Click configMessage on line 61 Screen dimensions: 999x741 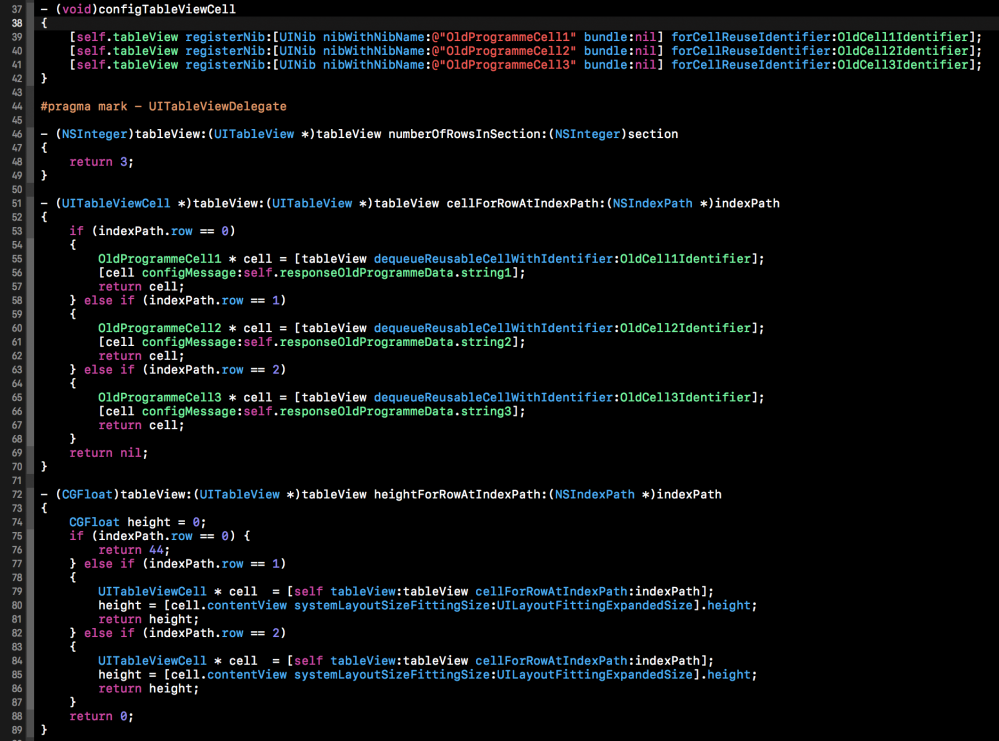coord(189,342)
